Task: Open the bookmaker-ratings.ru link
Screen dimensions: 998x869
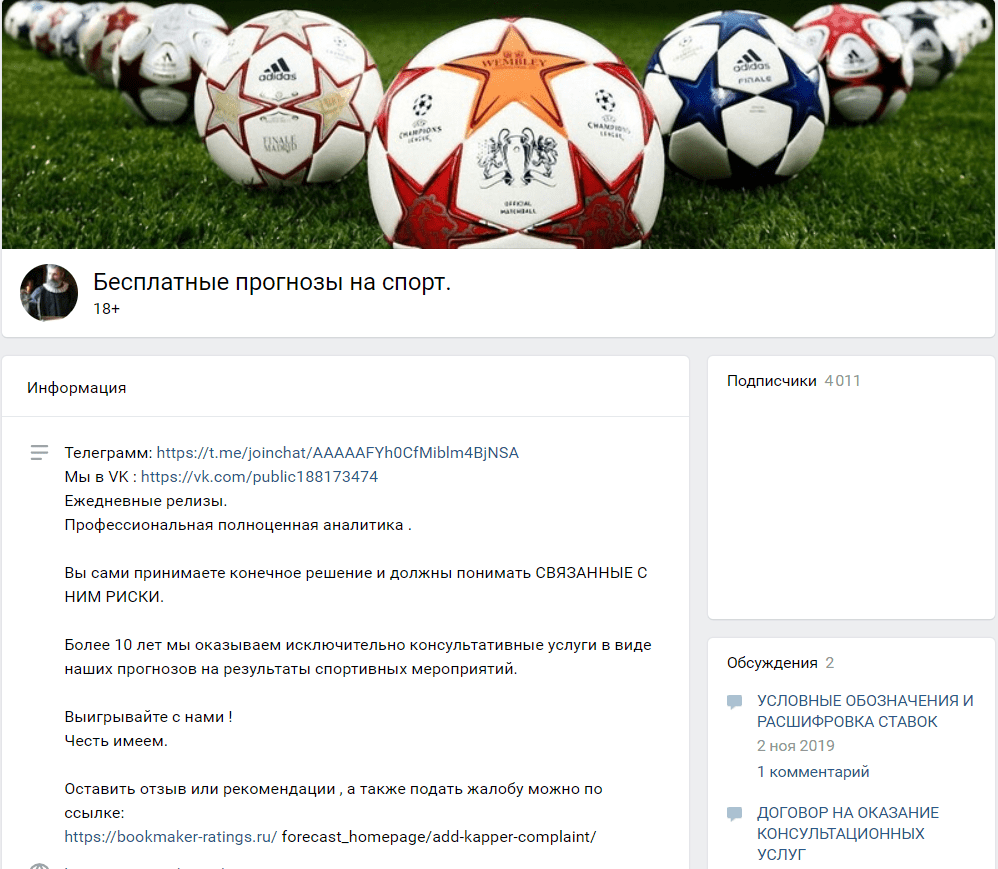Action: tap(171, 837)
